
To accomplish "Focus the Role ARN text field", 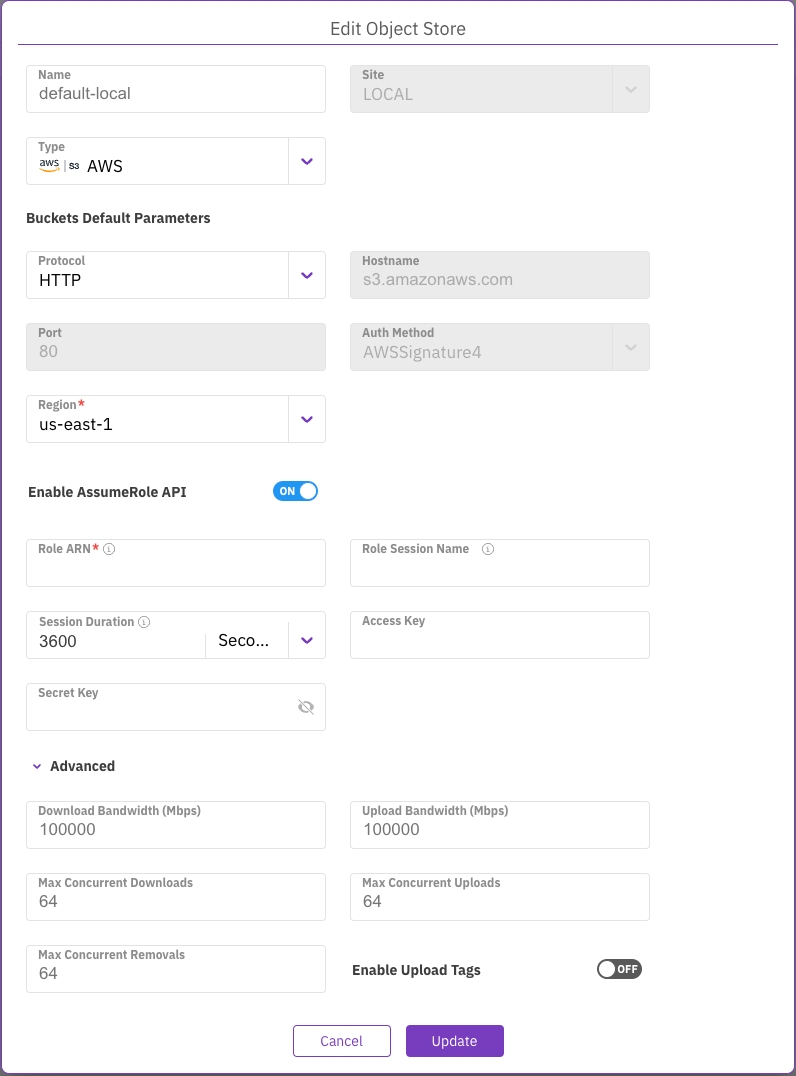I will coord(175,570).
